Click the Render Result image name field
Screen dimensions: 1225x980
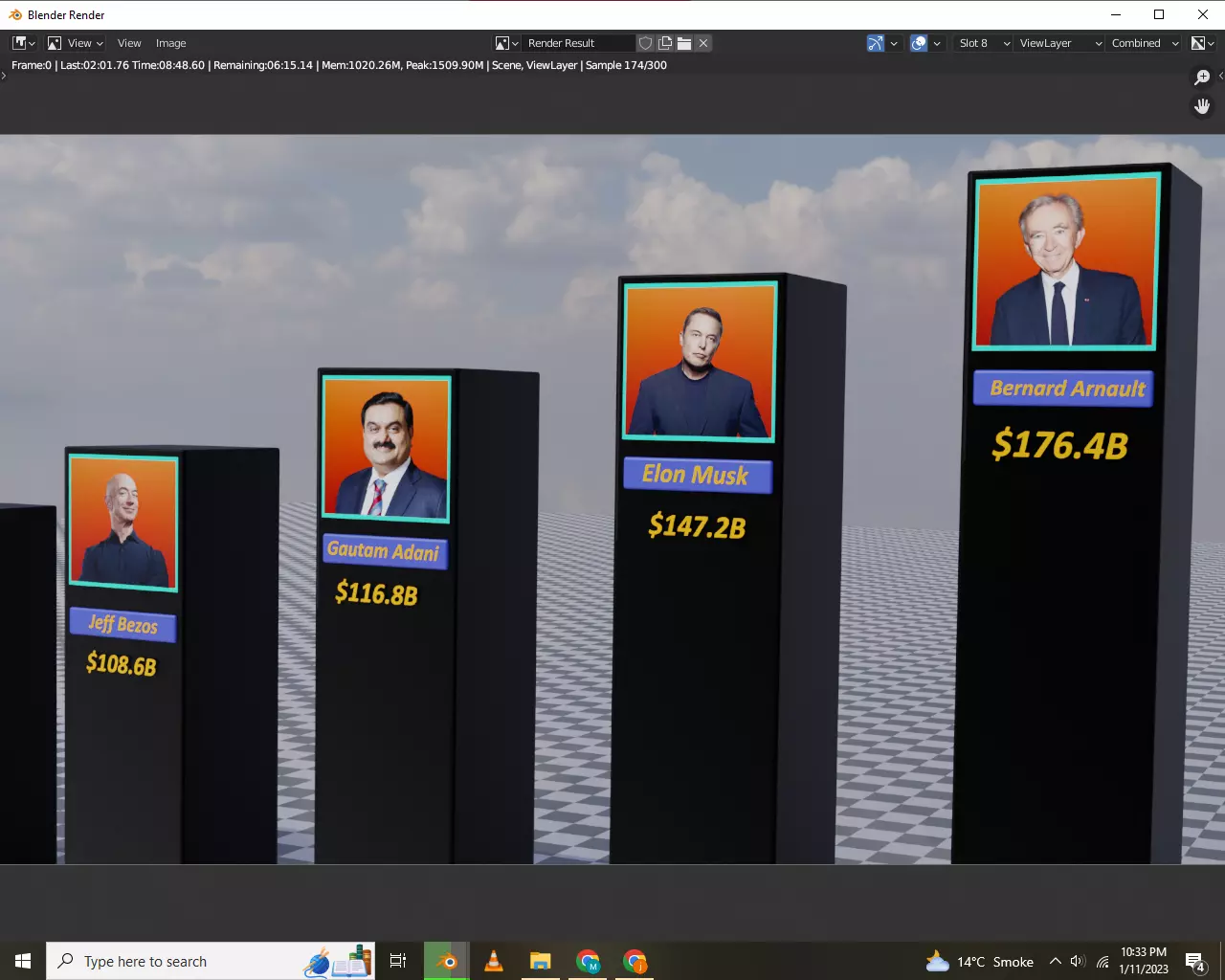pos(579,43)
